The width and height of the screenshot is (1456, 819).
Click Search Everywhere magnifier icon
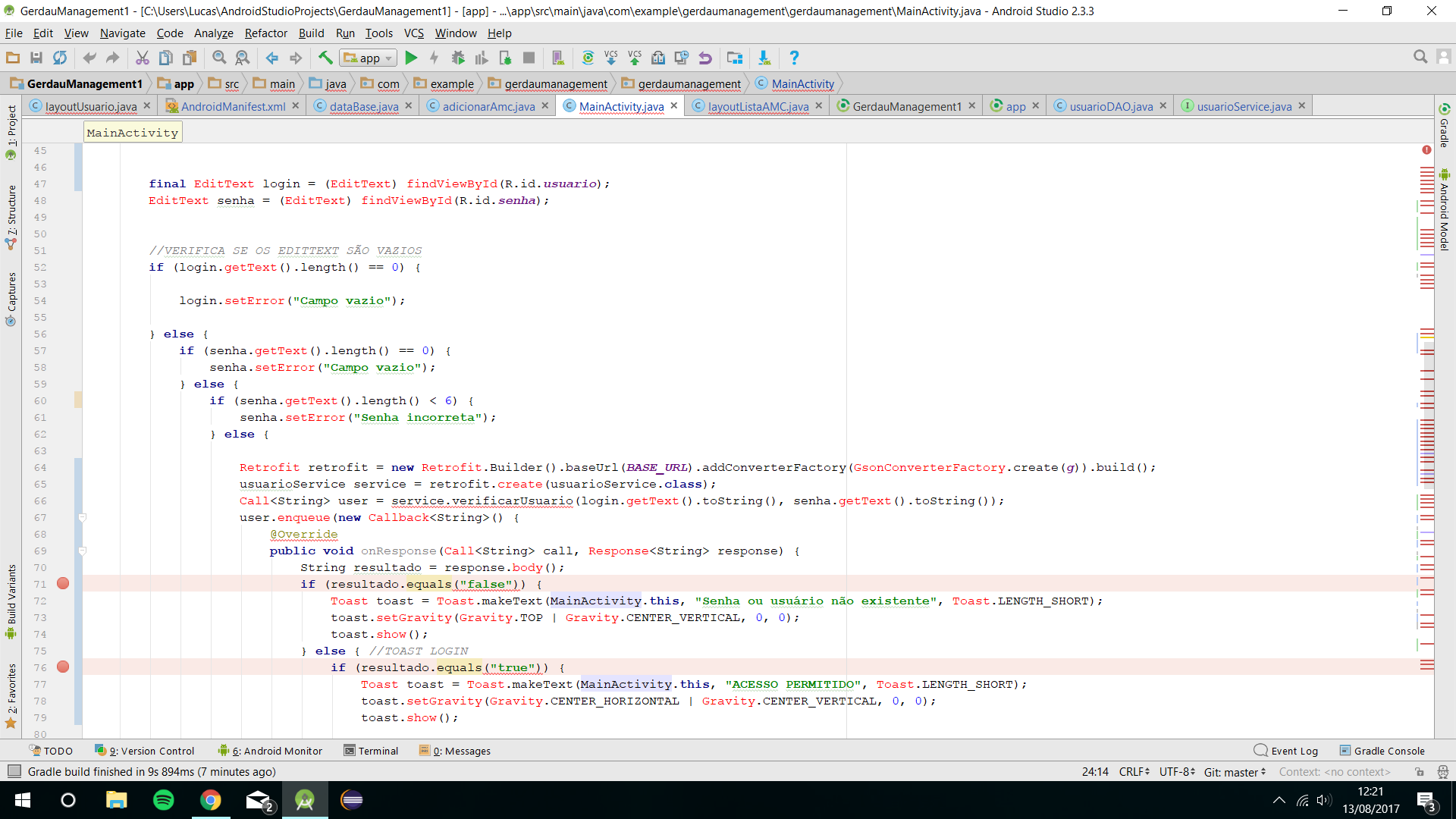(x=1420, y=57)
